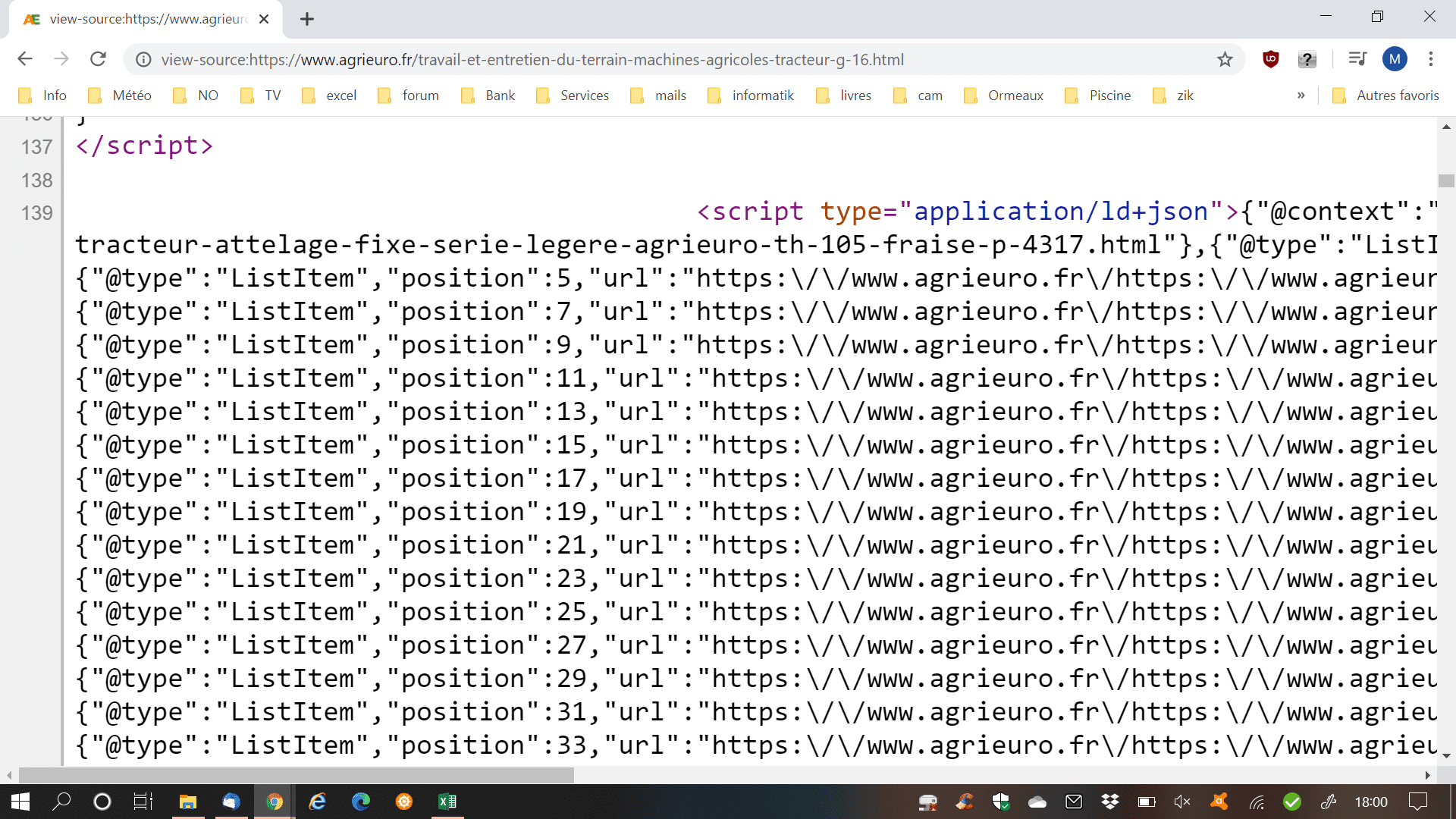1456x819 pixels.
Task: Open the Autres favoris folder
Action: 1386,96
